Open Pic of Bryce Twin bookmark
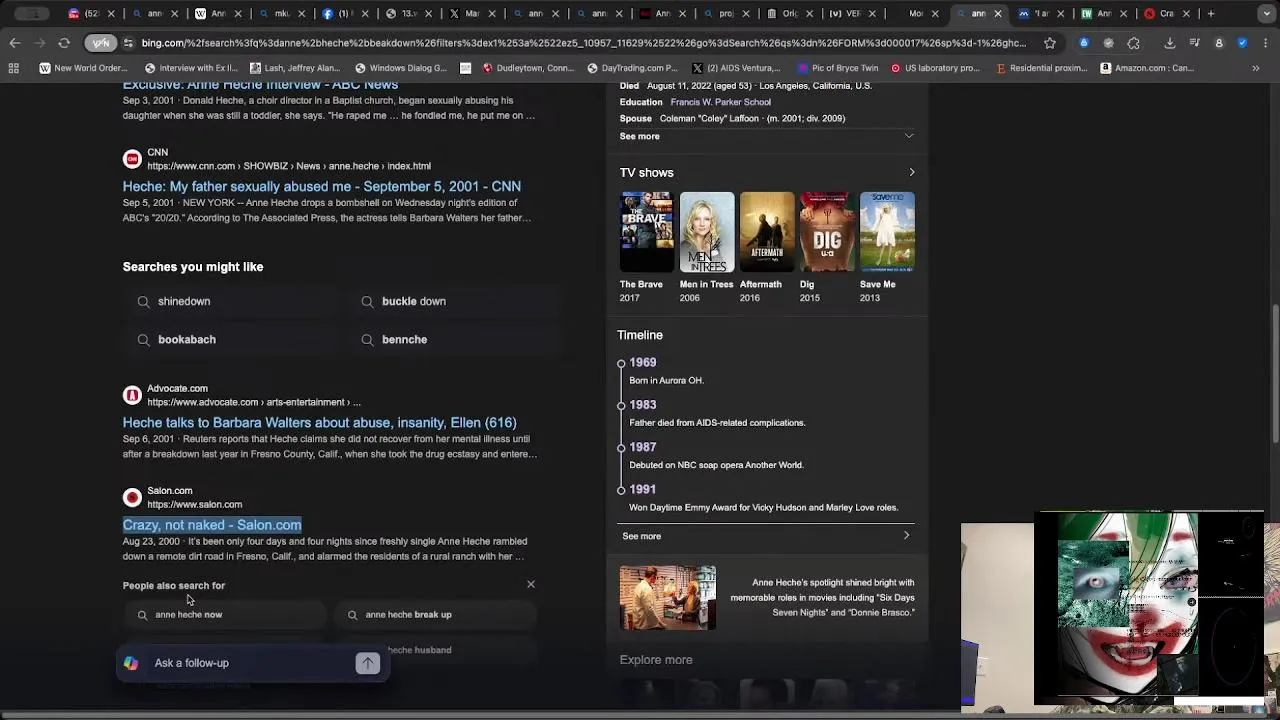Viewport: 1280px width, 720px height. (x=837, y=68)
